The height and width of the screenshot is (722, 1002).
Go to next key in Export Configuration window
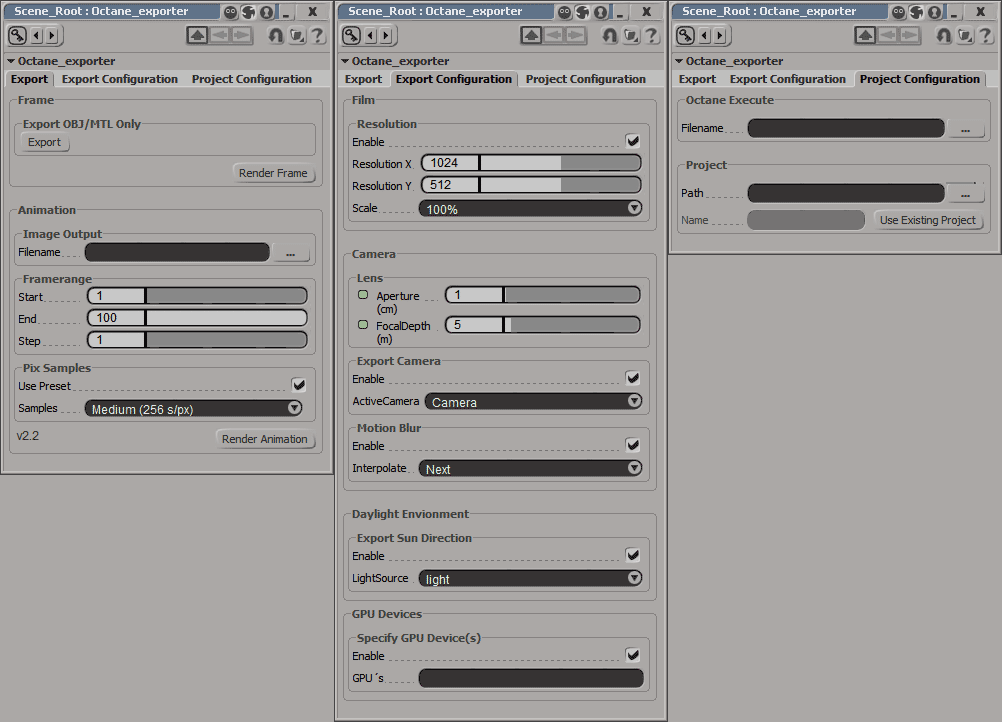tap(387, 36)
